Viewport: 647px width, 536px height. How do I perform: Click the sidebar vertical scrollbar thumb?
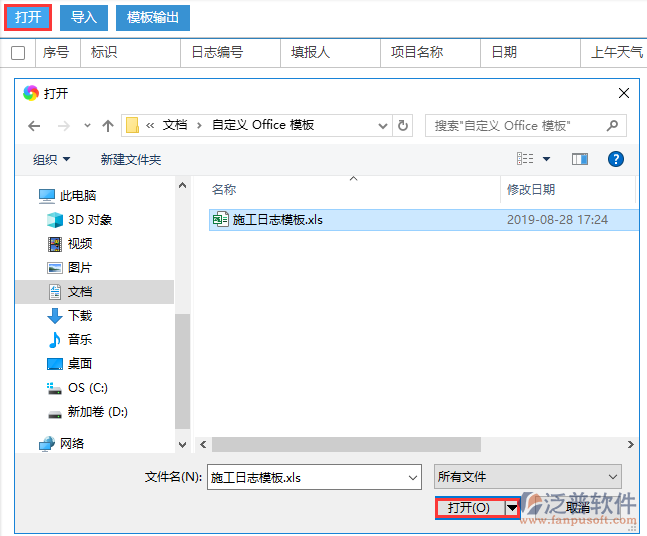(x=182, y=371)
